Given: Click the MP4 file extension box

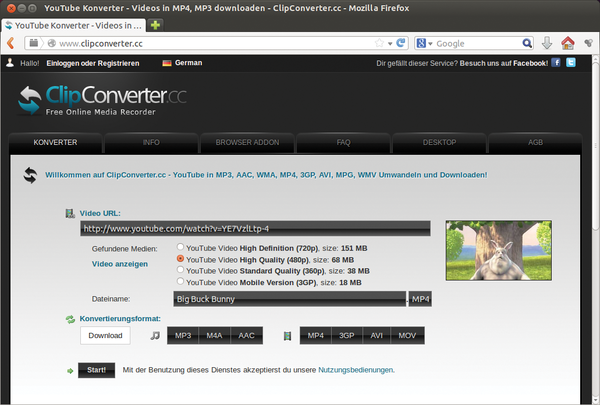Looking at the screenshot, I should [421, 299].
